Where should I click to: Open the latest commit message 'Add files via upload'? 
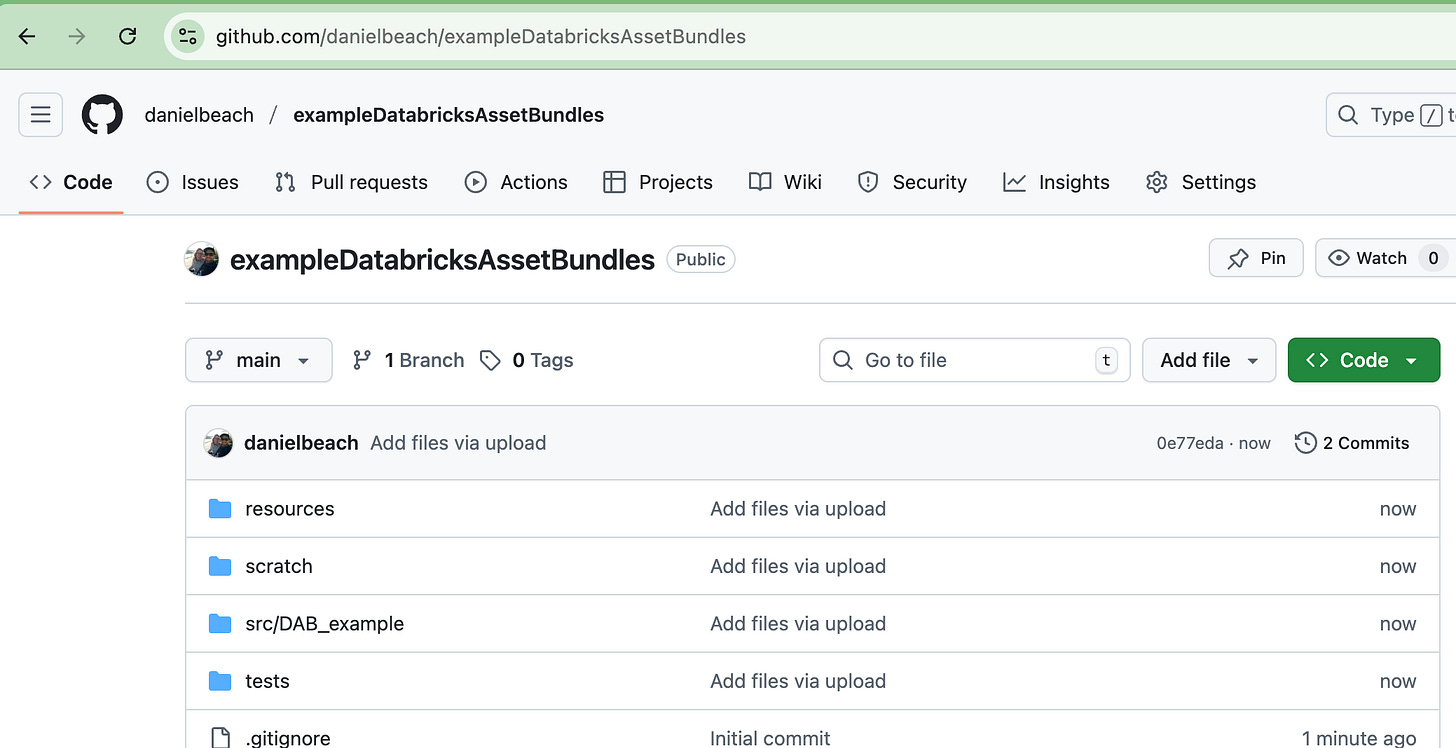pyautogui.click(x=458, y=443)
